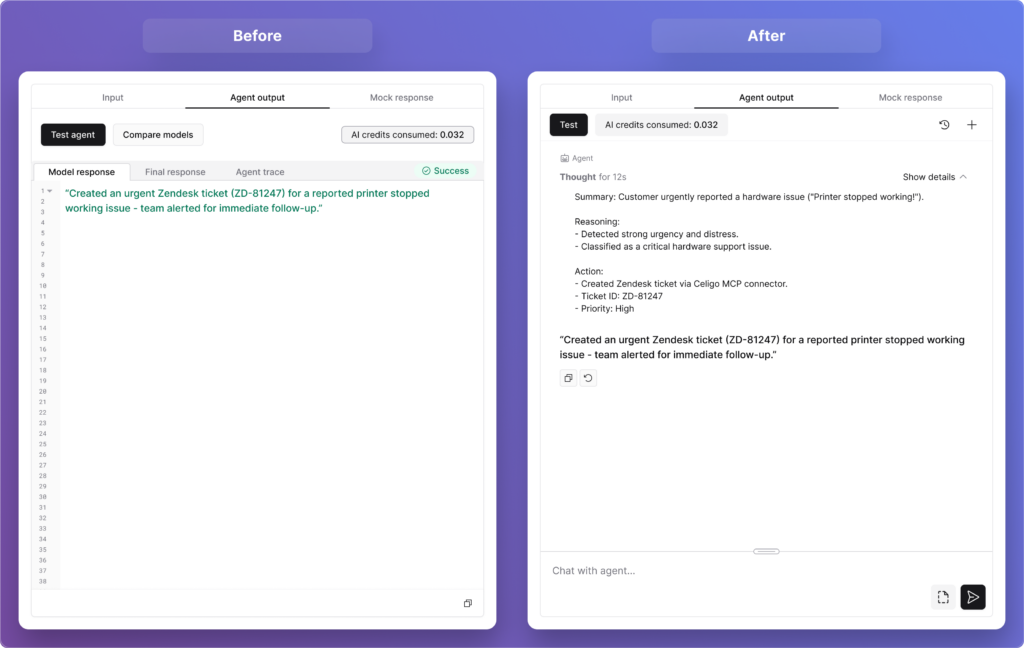
Task: Click the Compare models button
Action: (x=158, y=135)
